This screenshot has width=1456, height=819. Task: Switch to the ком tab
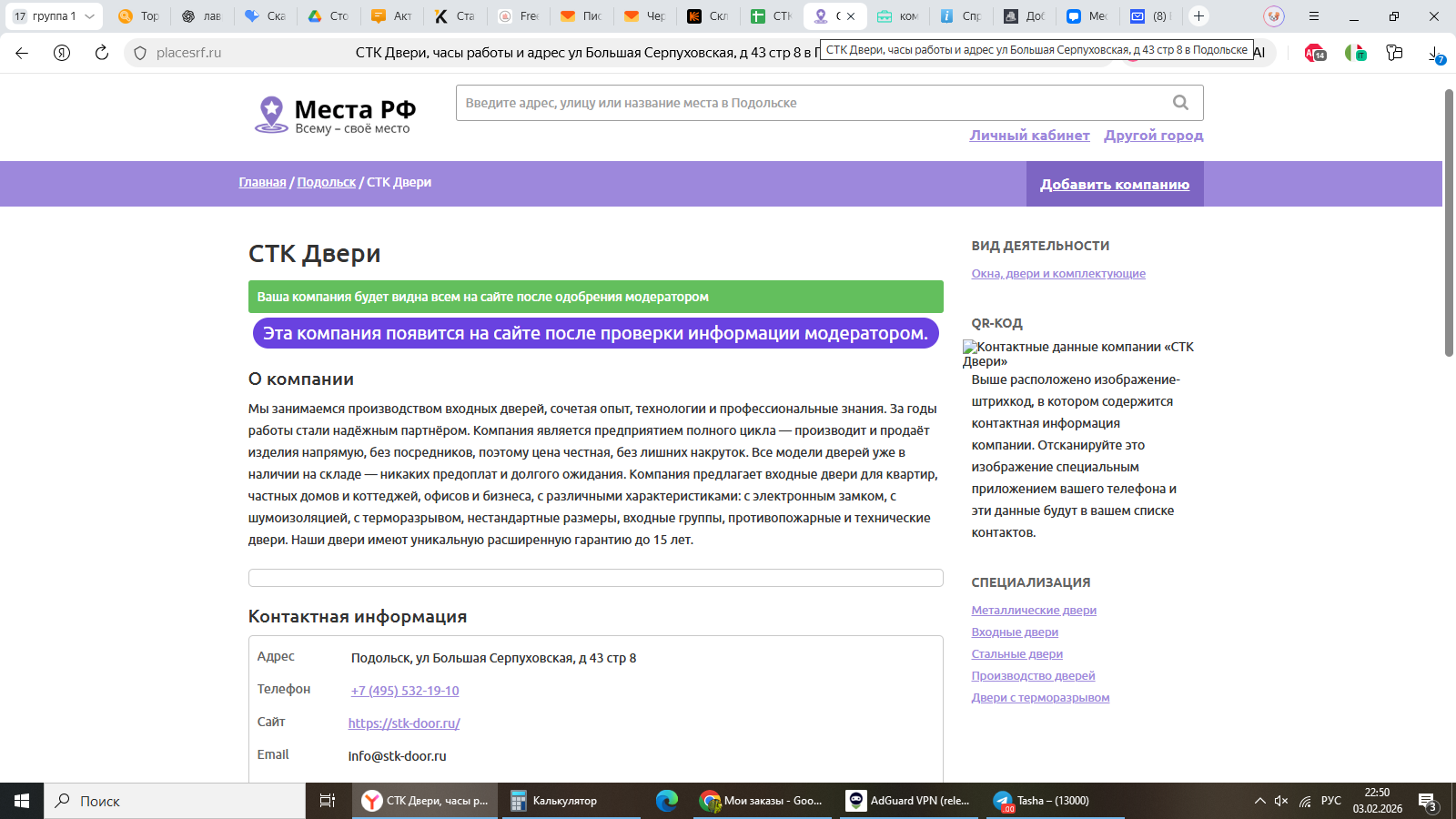[897, 15]
